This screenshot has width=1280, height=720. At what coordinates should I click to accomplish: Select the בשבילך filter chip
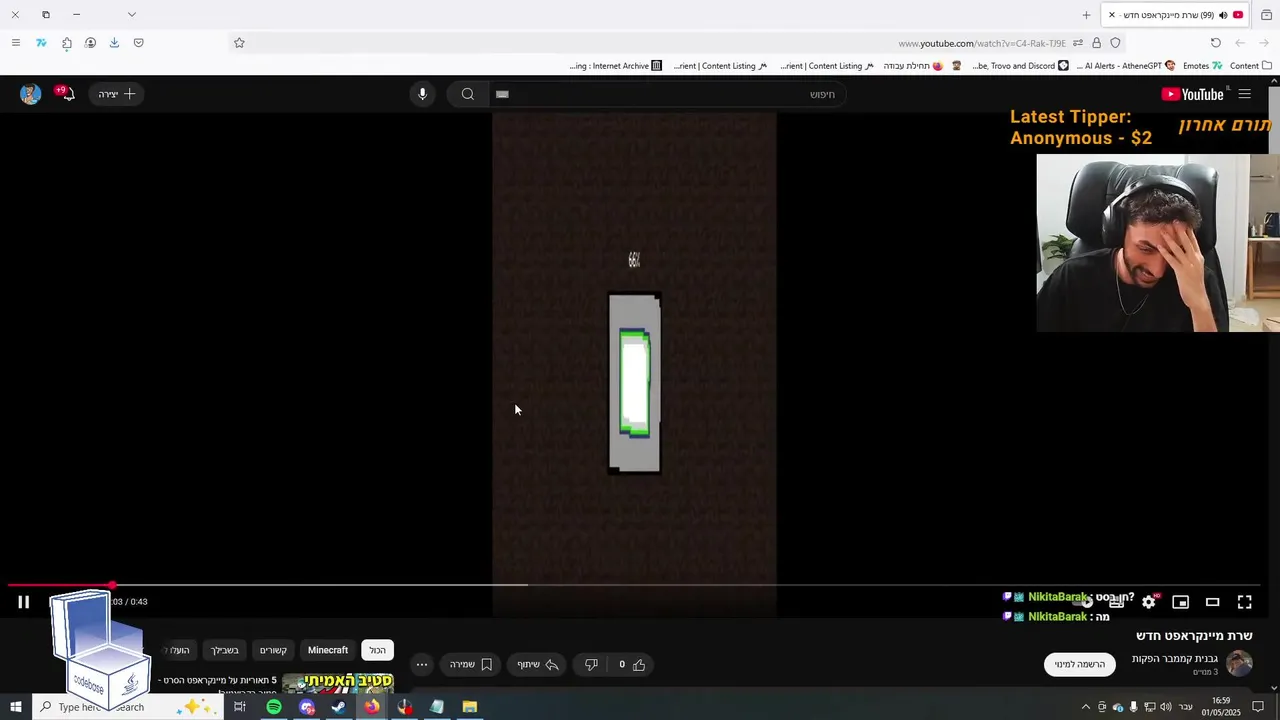point(224,650)
